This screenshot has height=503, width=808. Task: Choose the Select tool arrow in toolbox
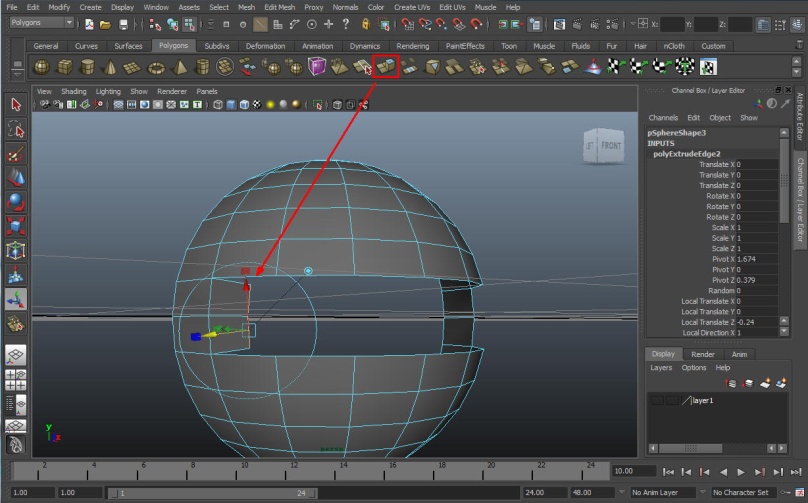[15, 105]
